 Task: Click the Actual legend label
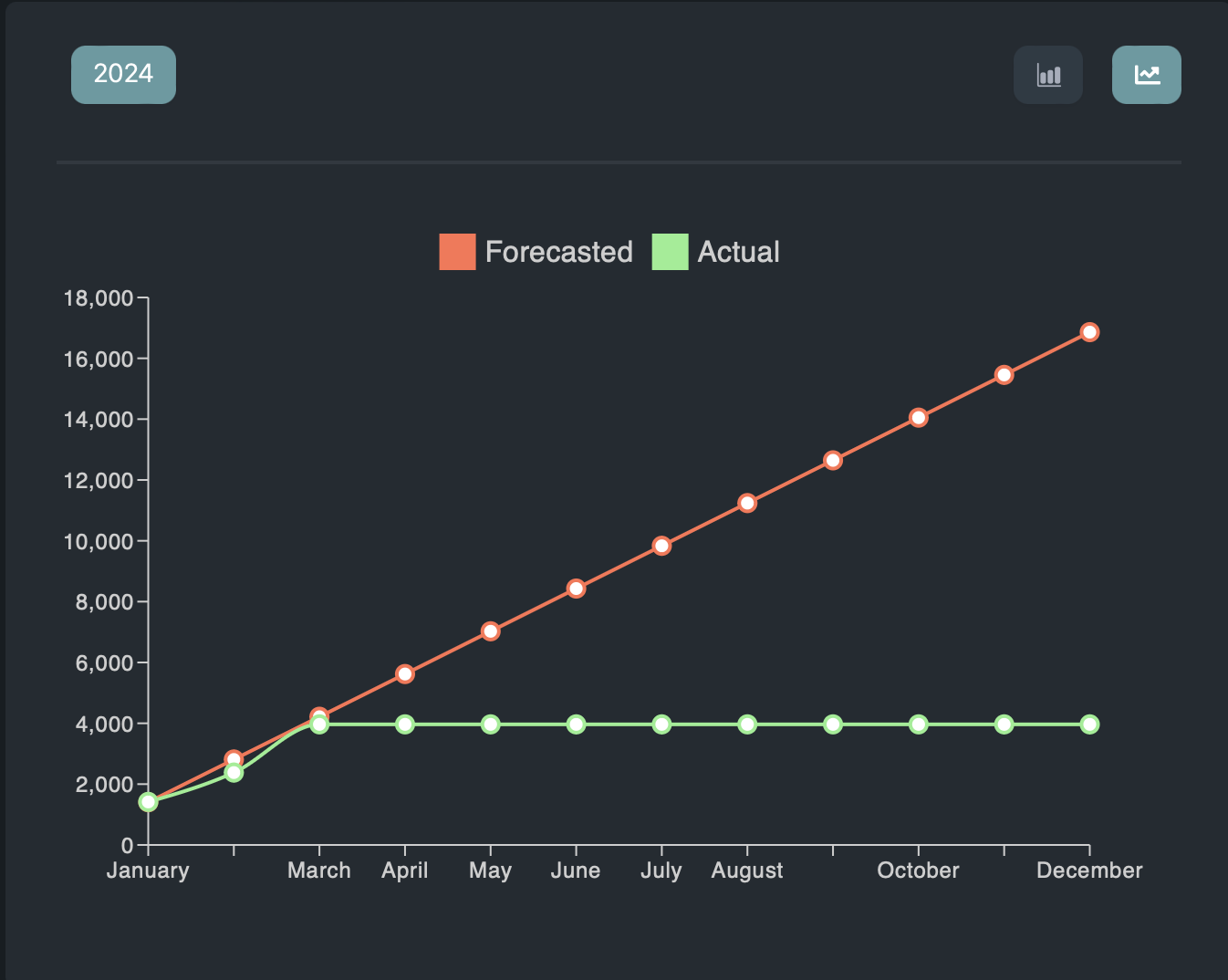click(x=738, y=252)
